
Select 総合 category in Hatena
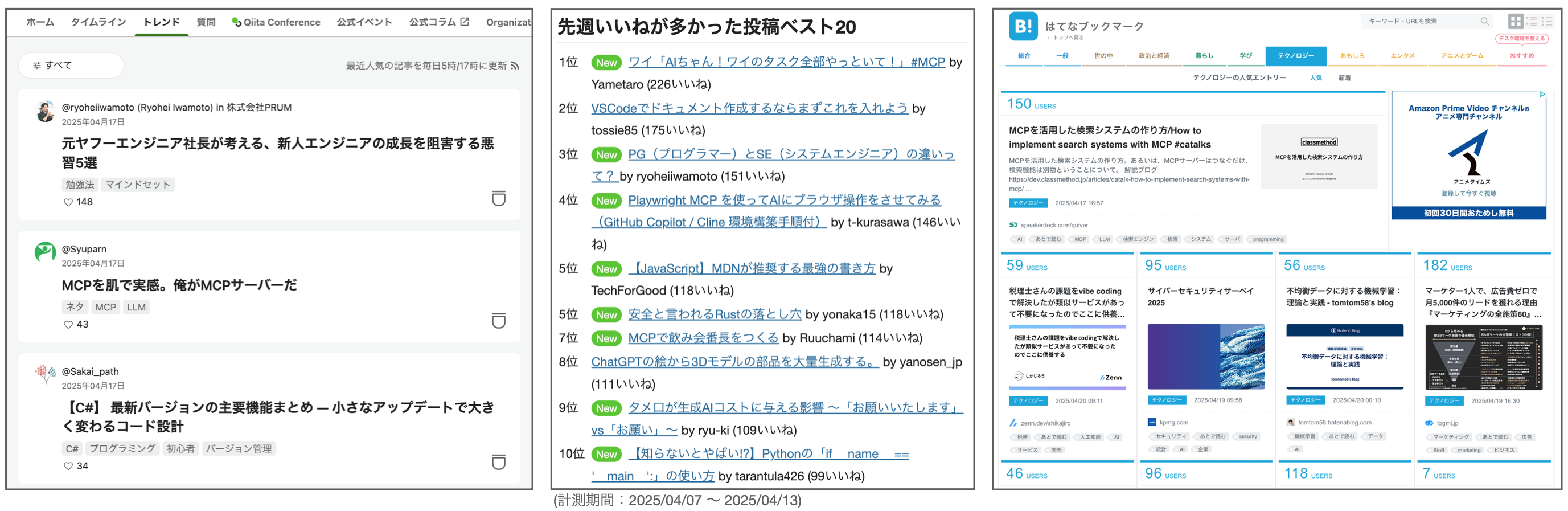pyautogui.click(x=1024, y=55)
